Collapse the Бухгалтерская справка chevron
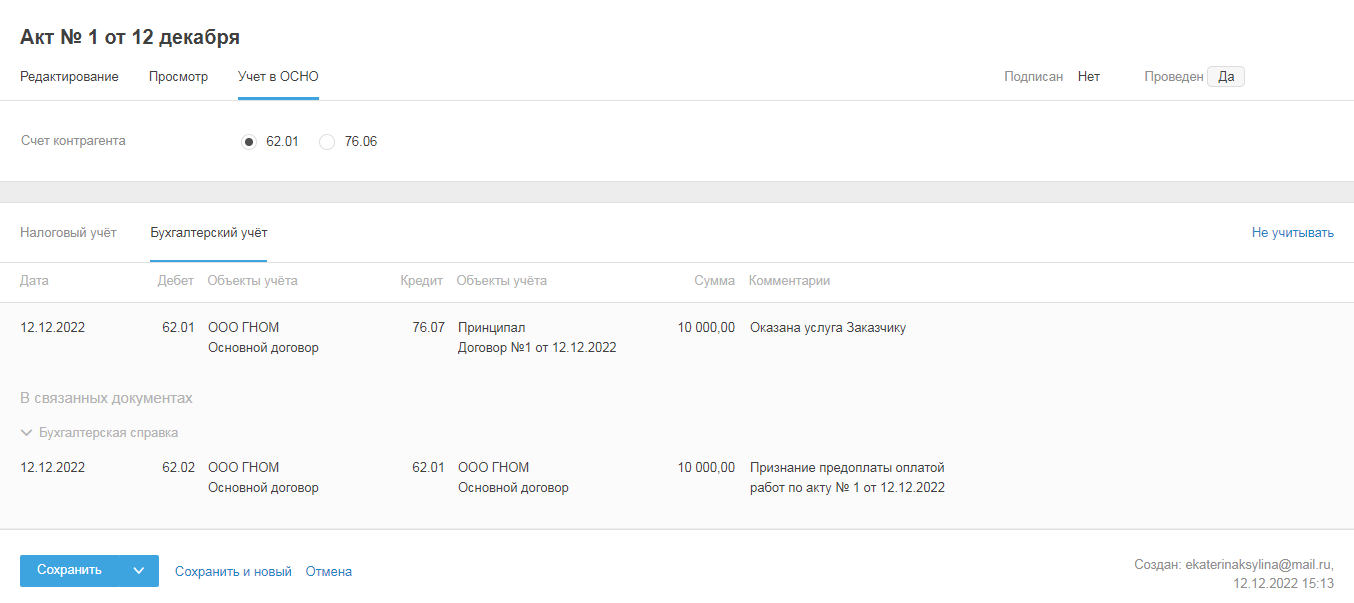Image resolution: width=1354 pixels, height=603 pixels. [27, 433]
